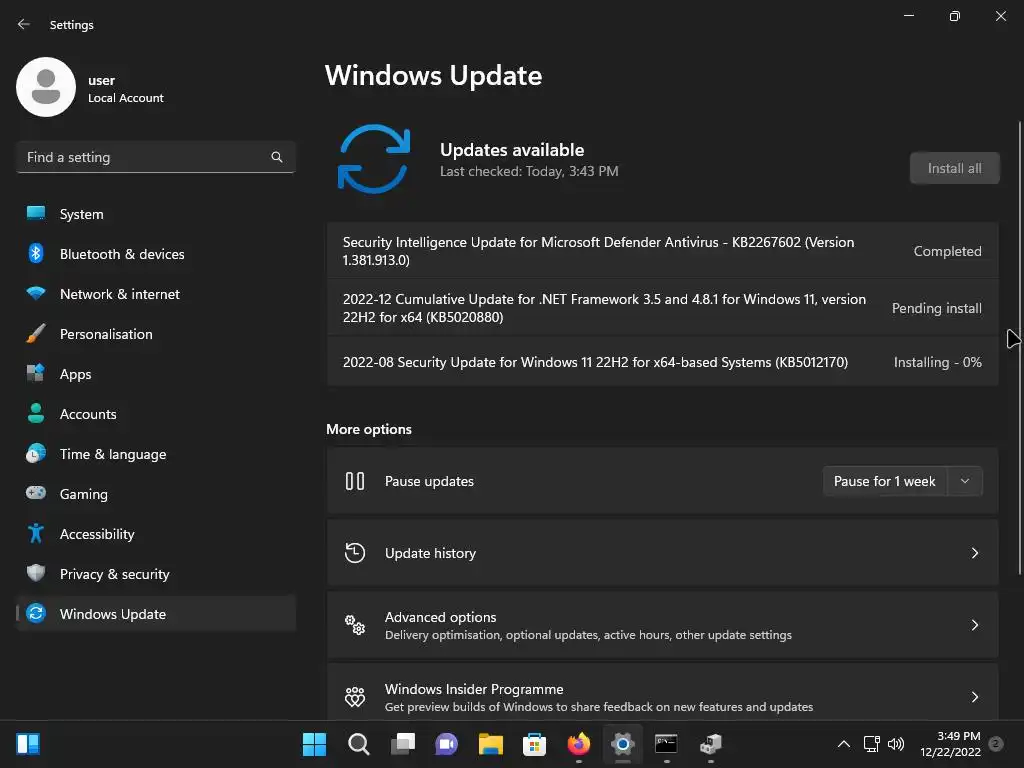
Task: Open the user profile avatar
Action: coord(46,87)
